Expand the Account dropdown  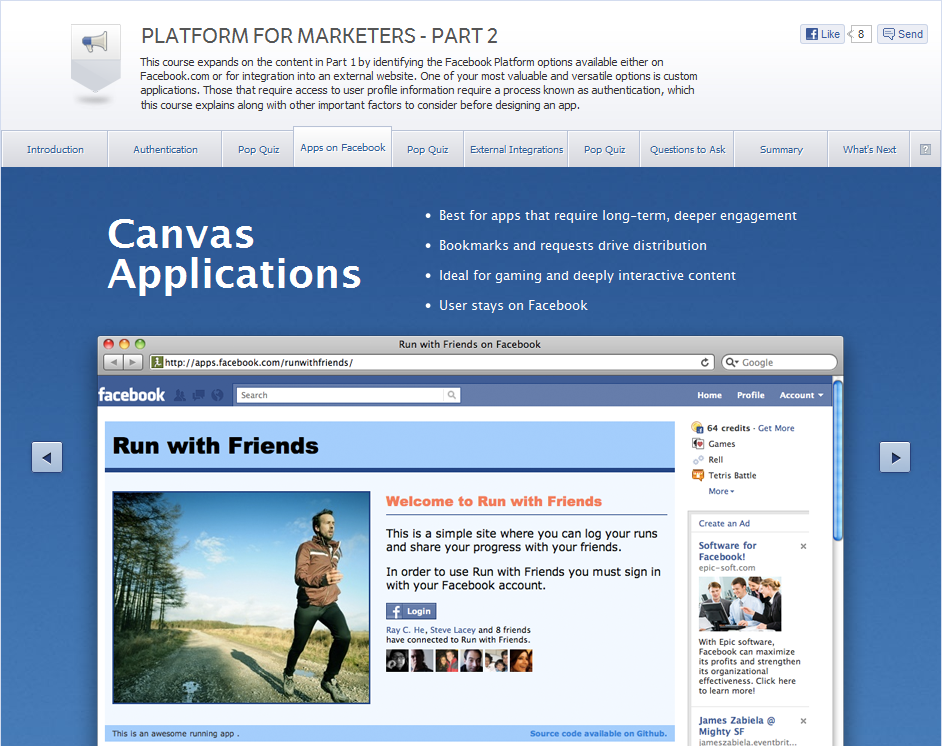(801, 395)
